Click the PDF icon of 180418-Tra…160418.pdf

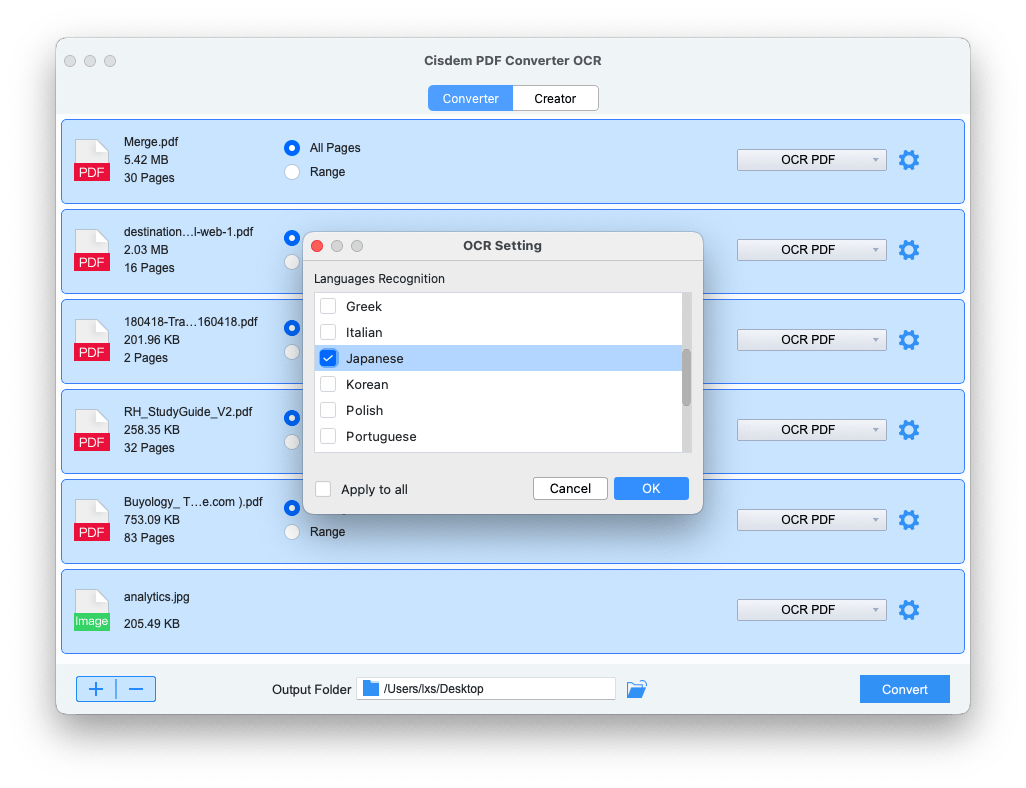point(92,340)
